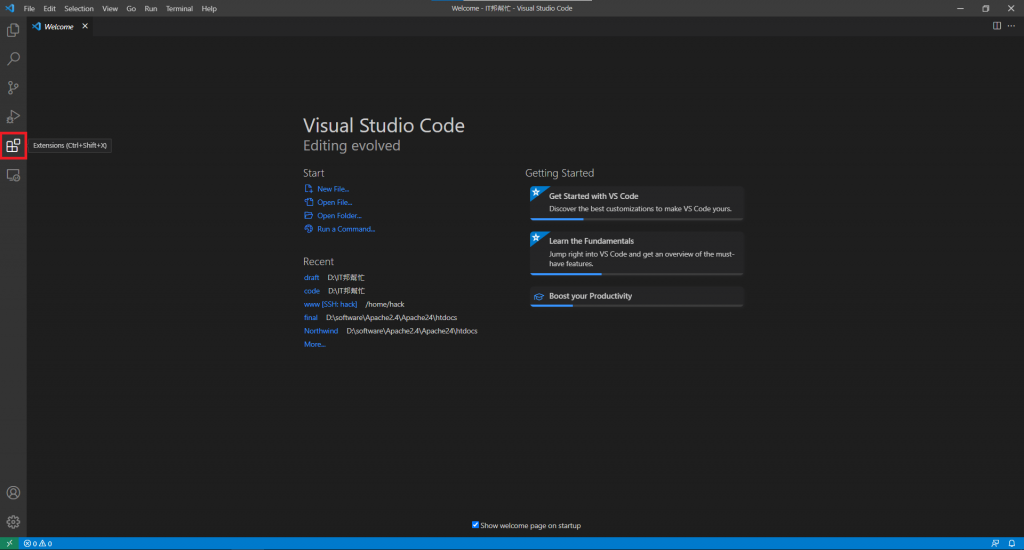
Task: Open recent folder draft
Action: tap(312, 278)
